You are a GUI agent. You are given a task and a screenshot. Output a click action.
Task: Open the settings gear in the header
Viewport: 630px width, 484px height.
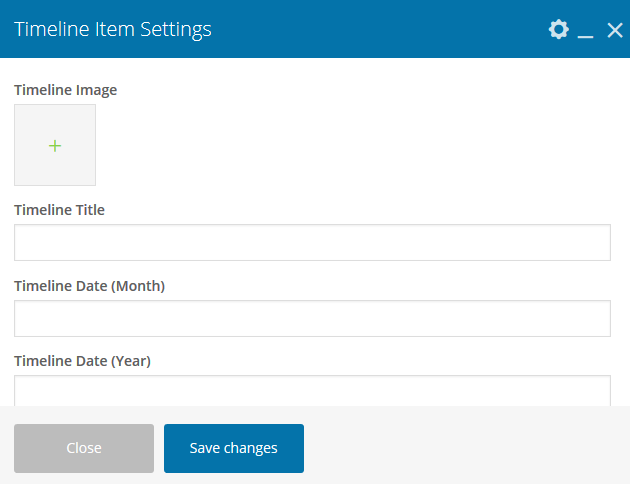[558, 30]
